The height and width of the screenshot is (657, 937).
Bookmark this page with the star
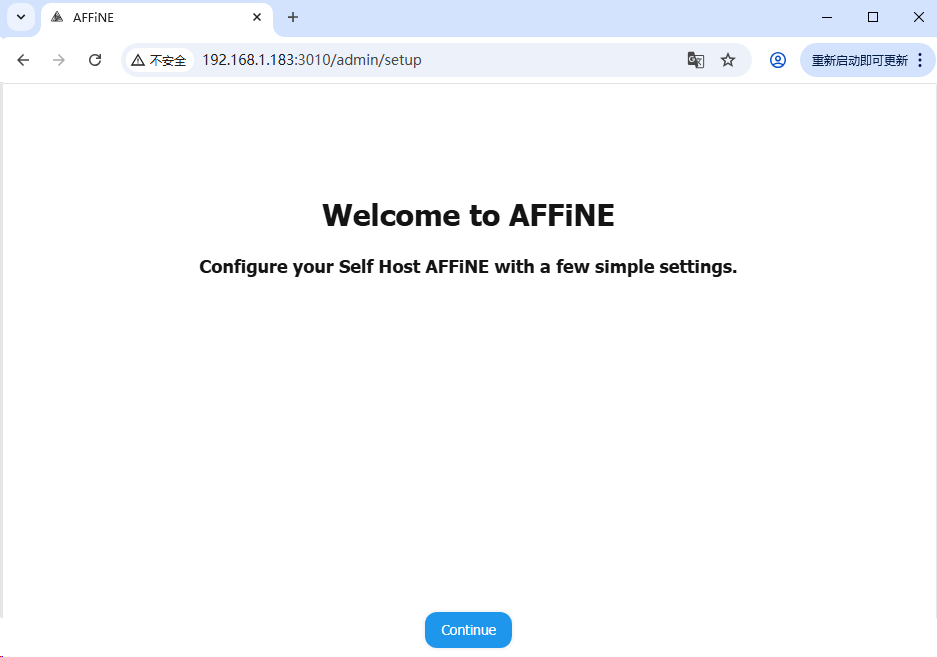728,60
